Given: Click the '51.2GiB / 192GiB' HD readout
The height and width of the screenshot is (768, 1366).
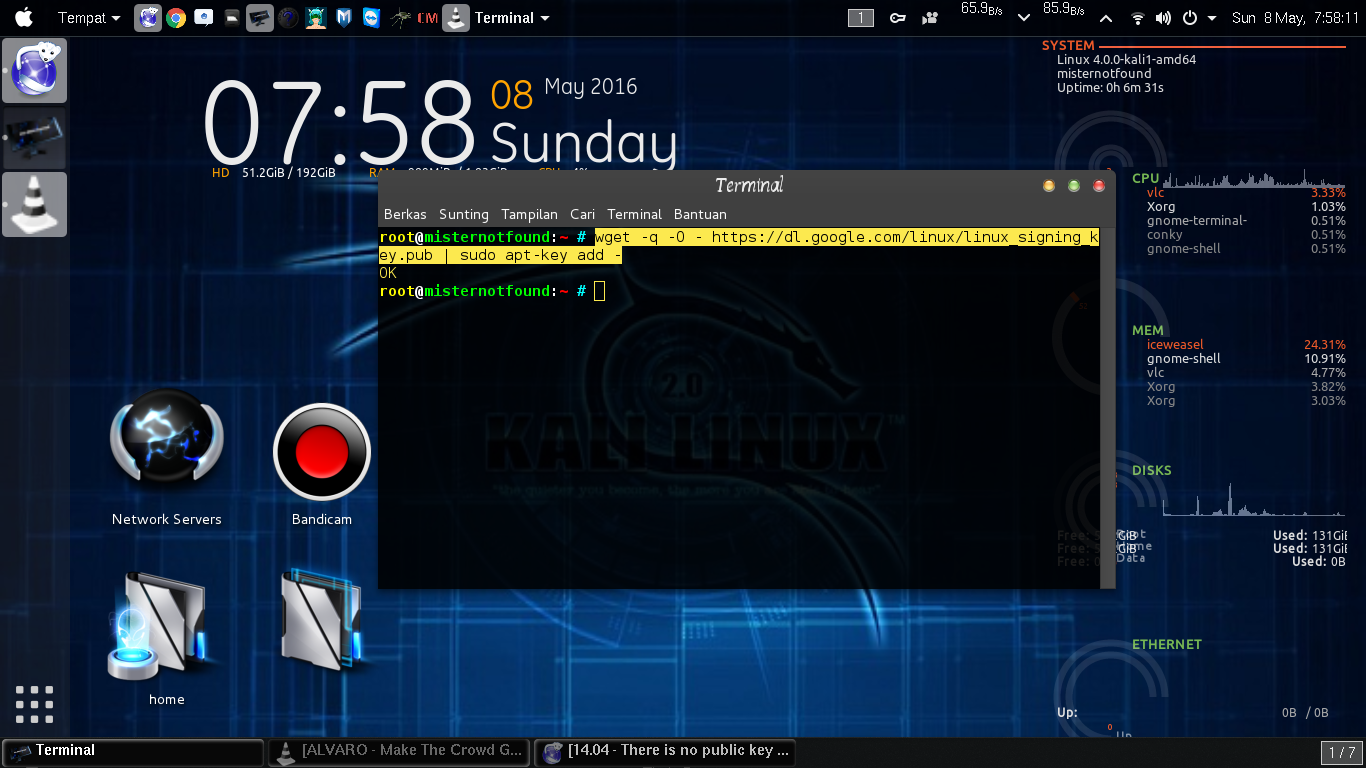Looking at the screenshot, I should (x=288, y=172).
